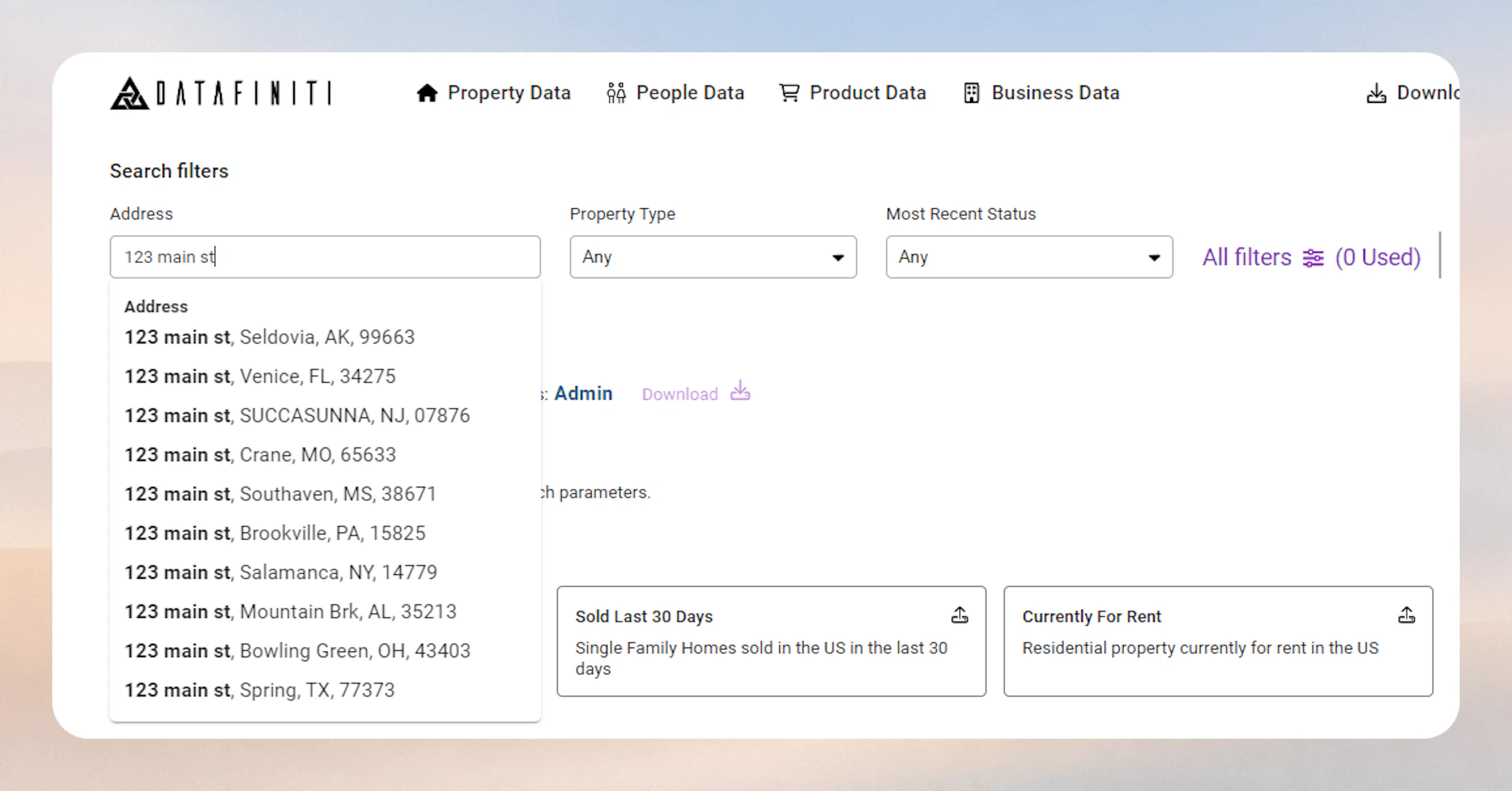Image resolution: width=1512 pixels, height=791 pixels.
Task: Click the Product Data shopping cart icon
Action: pos(789,93)
